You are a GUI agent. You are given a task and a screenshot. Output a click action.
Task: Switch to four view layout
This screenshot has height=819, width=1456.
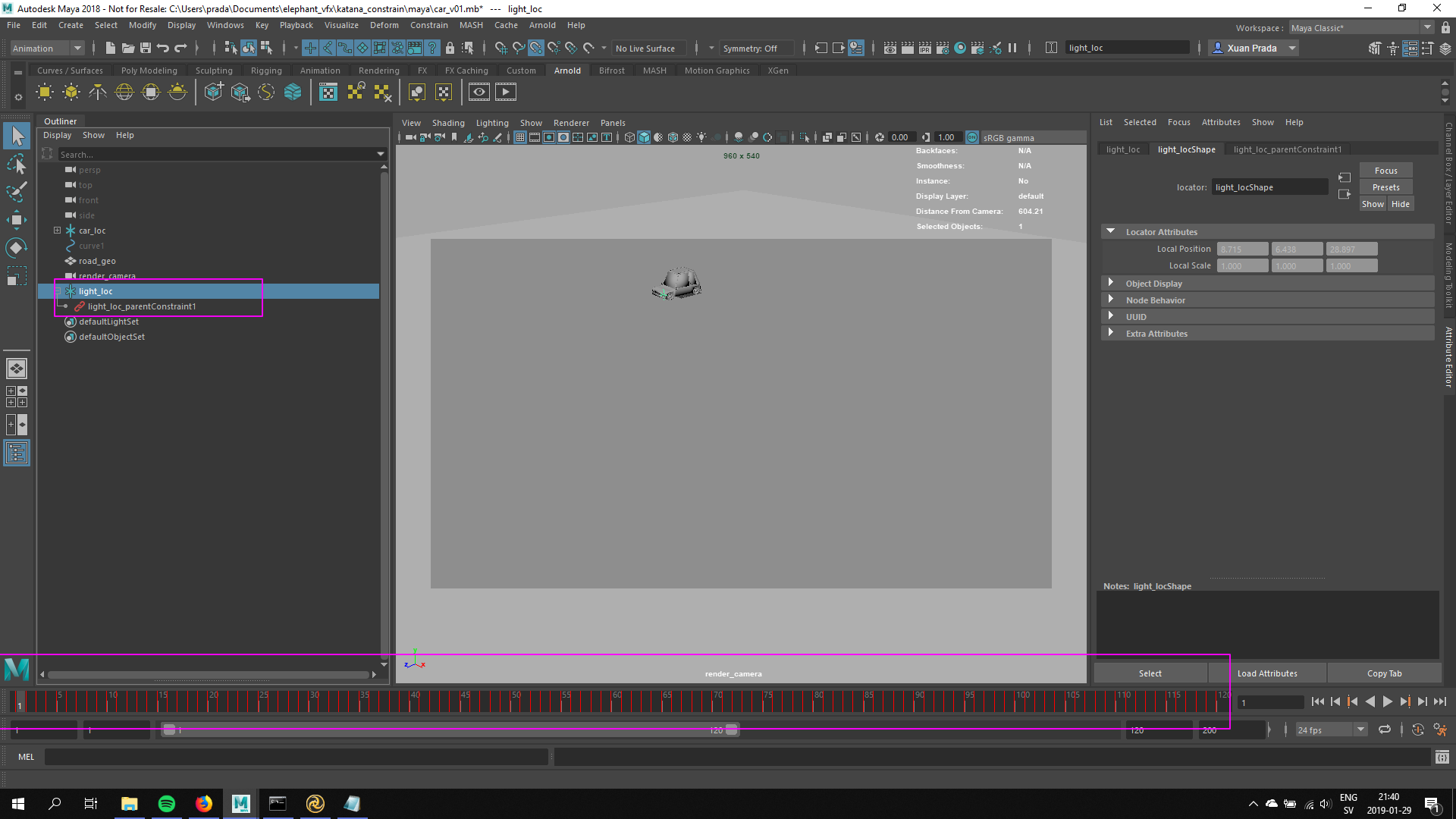(17, 397)
